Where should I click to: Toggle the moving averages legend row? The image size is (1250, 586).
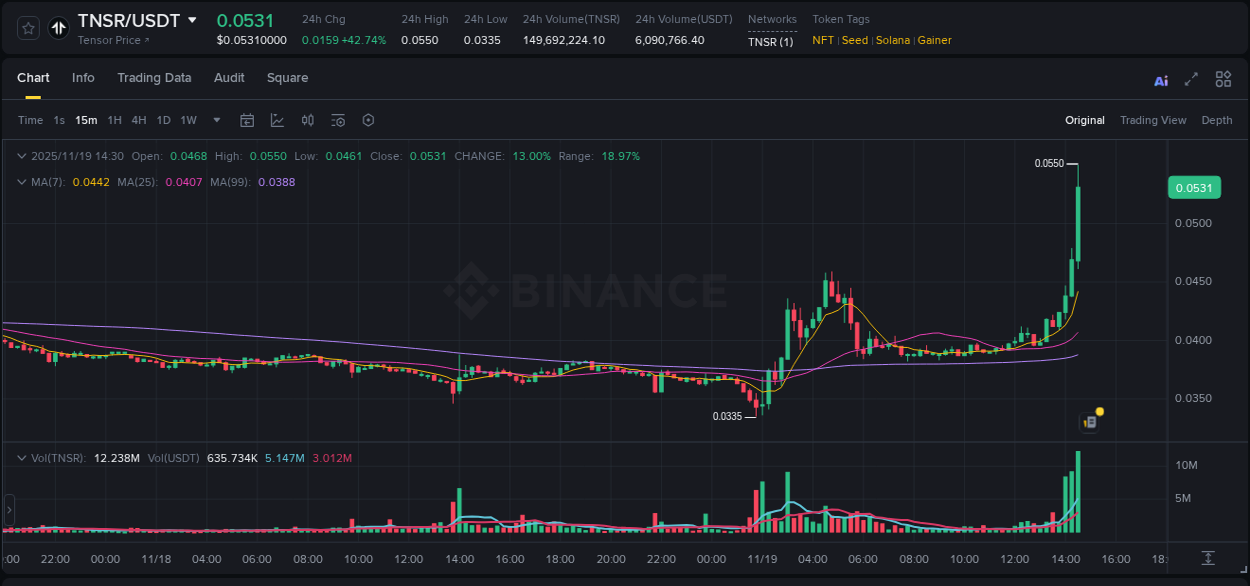click(22, 182)
